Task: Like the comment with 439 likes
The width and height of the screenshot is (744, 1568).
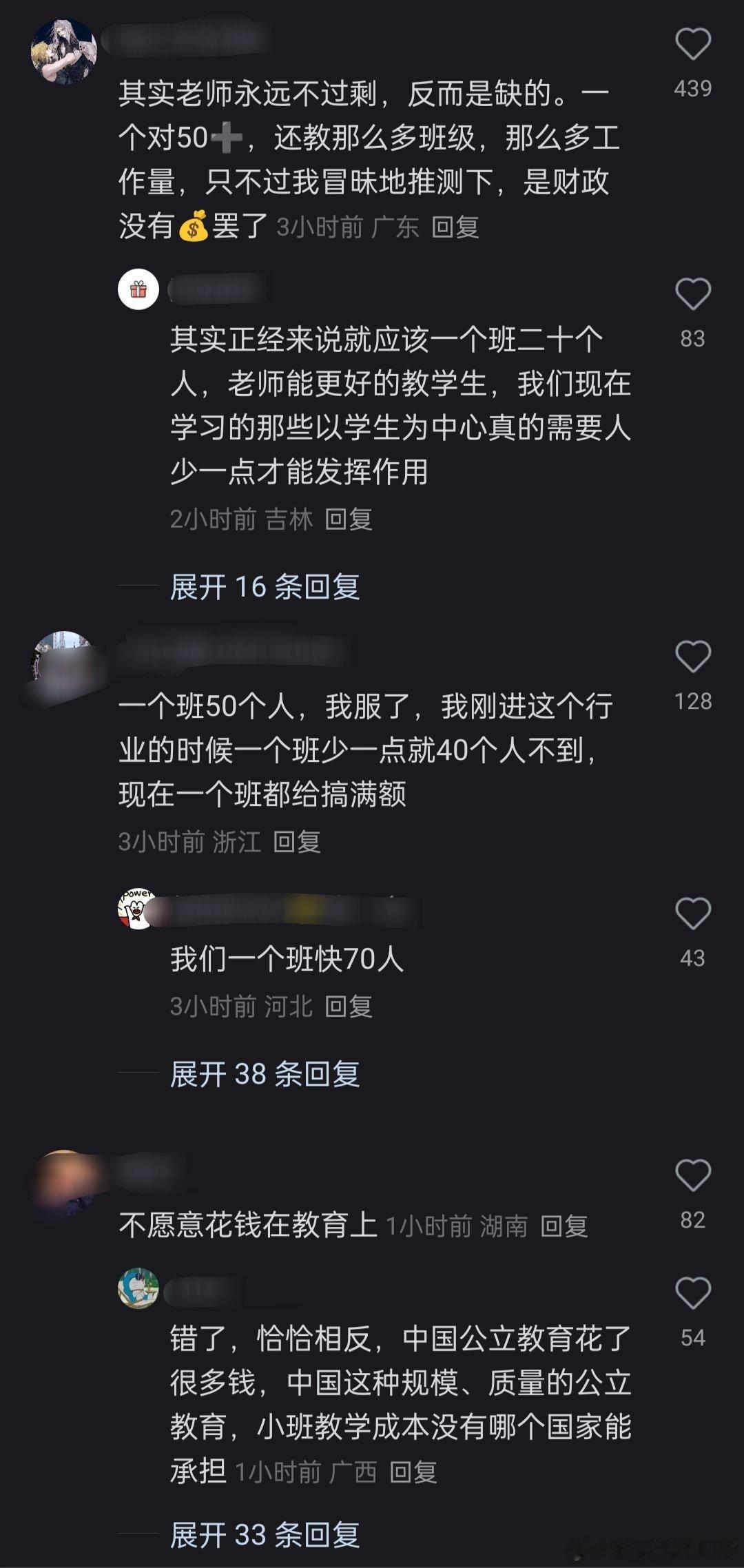Action: 692,44
